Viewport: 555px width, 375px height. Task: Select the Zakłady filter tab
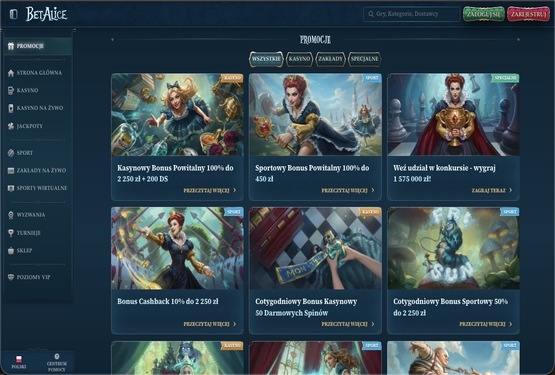click(x=330, y=59)
